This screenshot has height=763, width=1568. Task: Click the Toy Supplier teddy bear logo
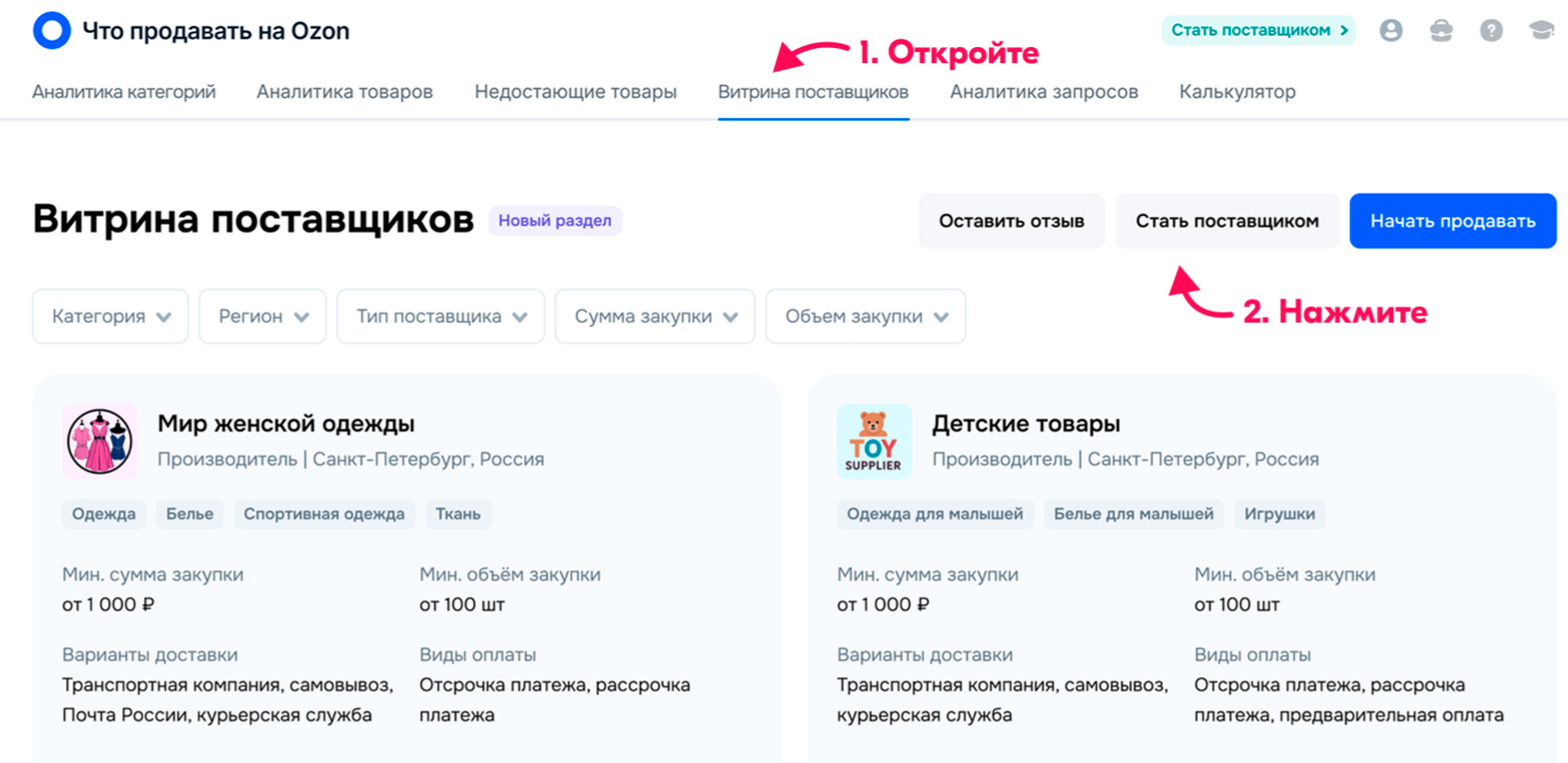pos(873,441)
